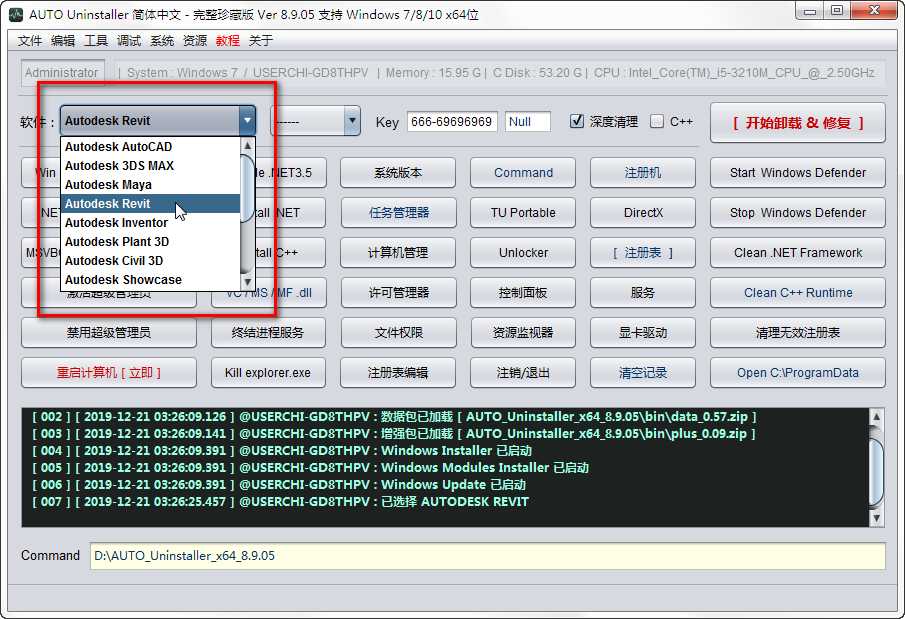The height and width of the screenshot is (619, 905).
Task: Click Clean C++ Runtime button
Action: 798,293
